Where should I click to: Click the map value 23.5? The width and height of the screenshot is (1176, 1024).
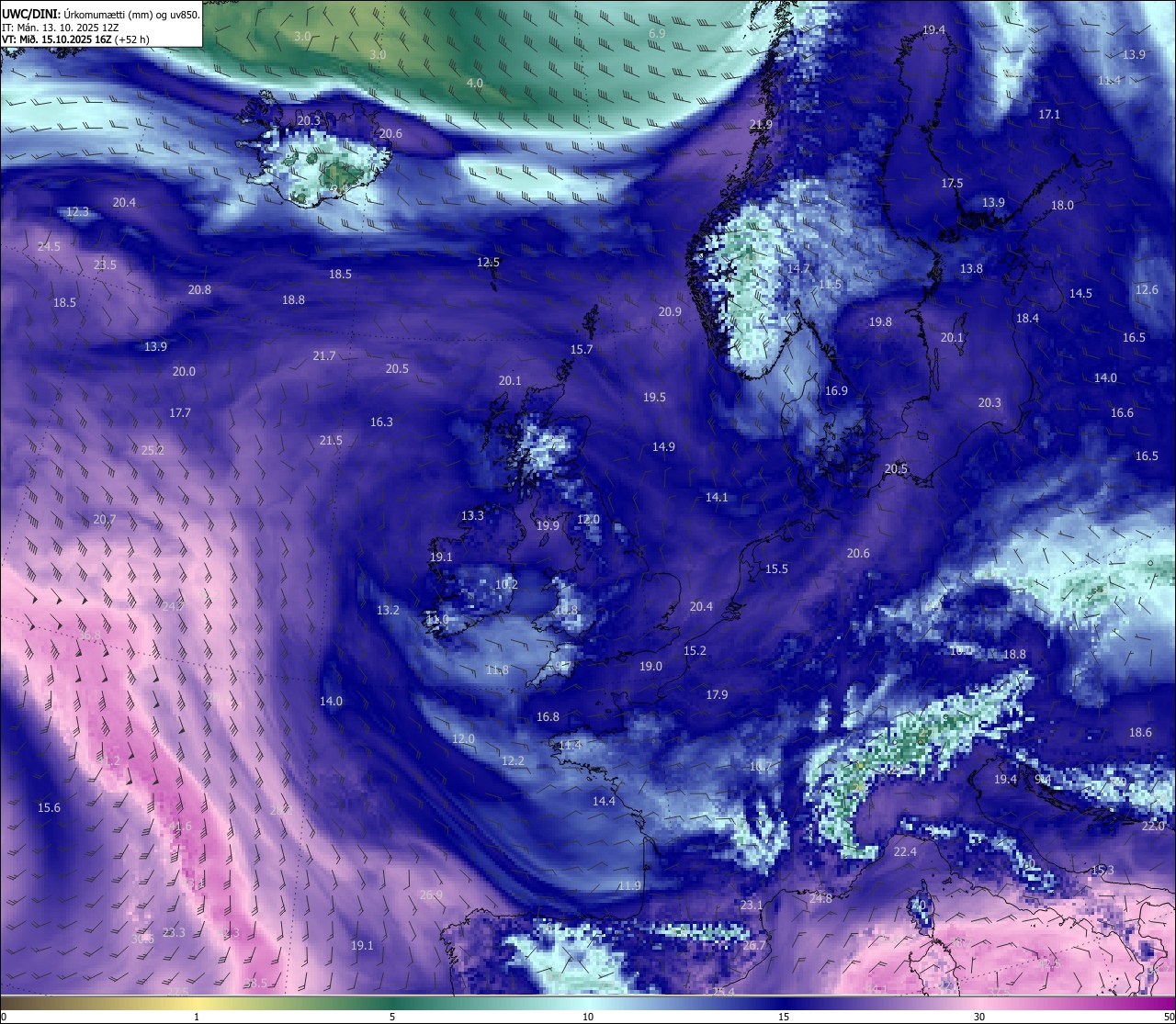click(x=105, y=264)
